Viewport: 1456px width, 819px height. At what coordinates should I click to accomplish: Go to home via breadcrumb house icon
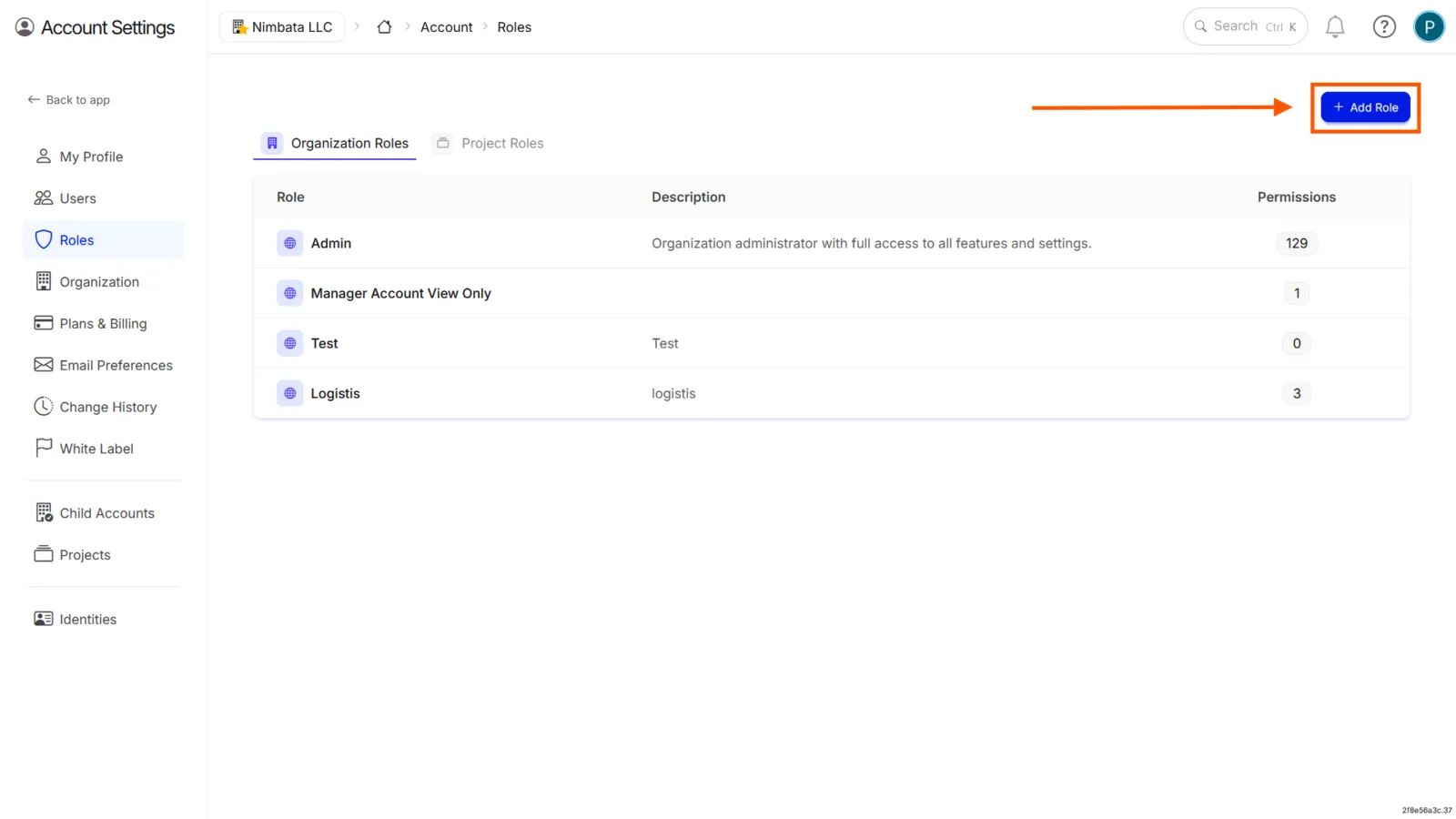(x=384, y=27)
